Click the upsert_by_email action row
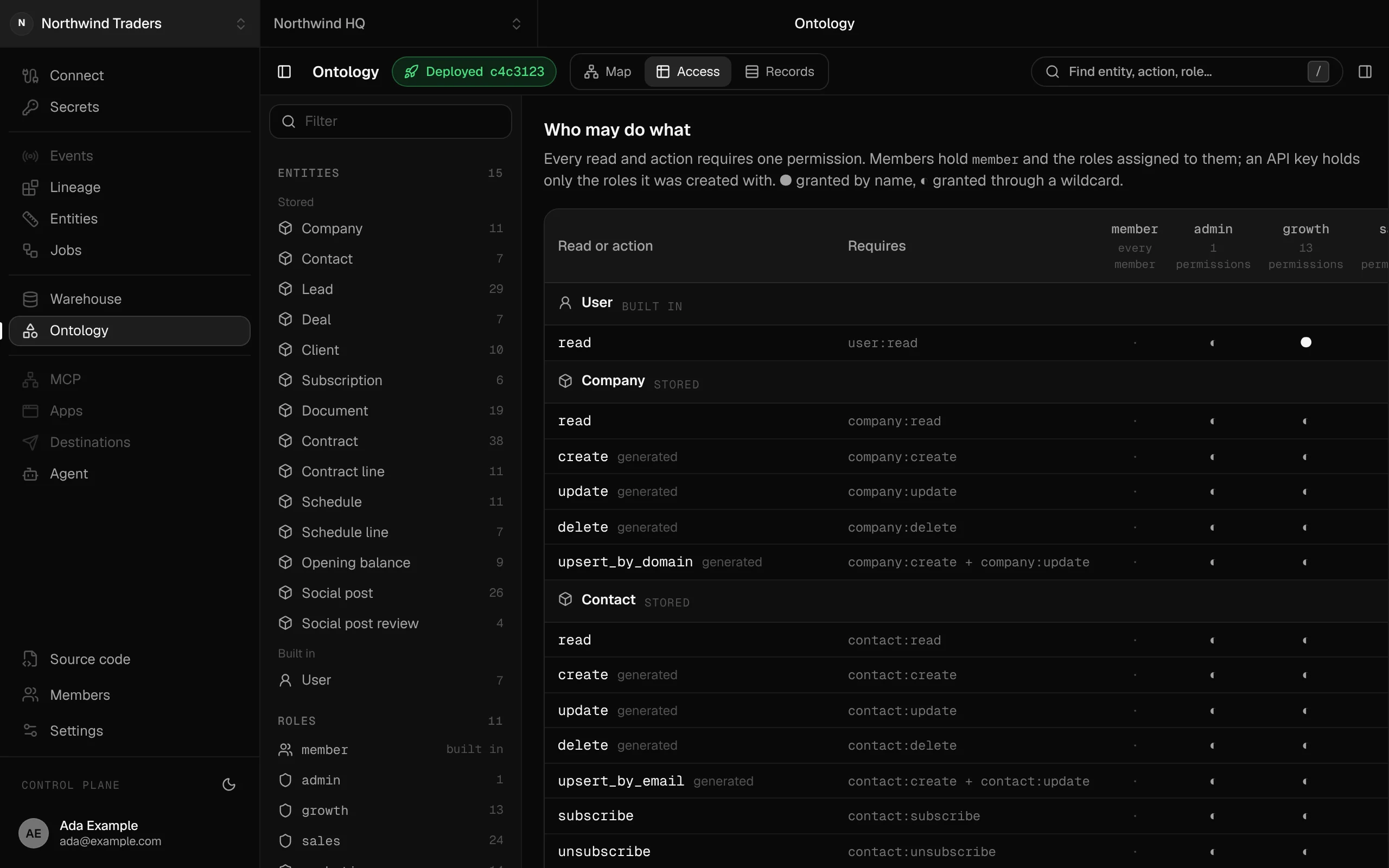1389x868 pixels. 966,781
